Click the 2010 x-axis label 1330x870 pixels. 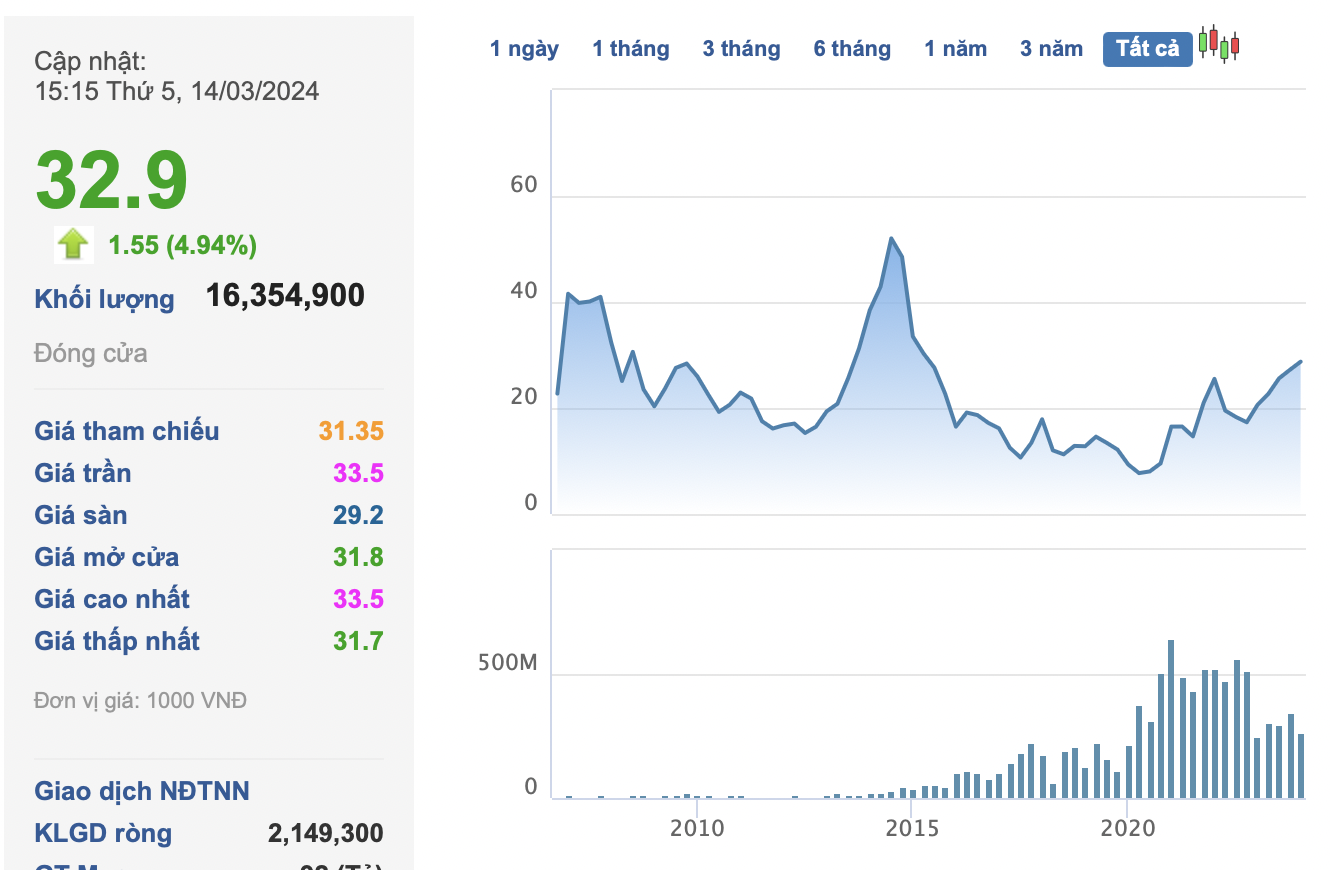(x=697, y=828)
